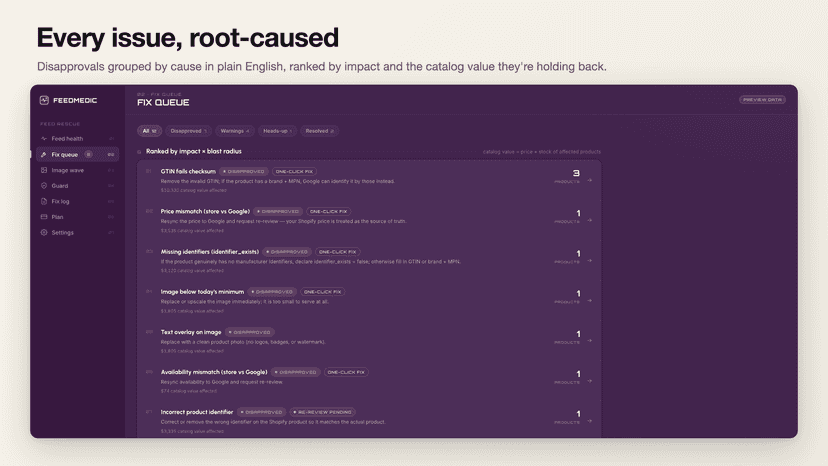The width and height of the screenshot is (828, 466).
Task: Open Settings with the gear icon
Action: (77, 232)
